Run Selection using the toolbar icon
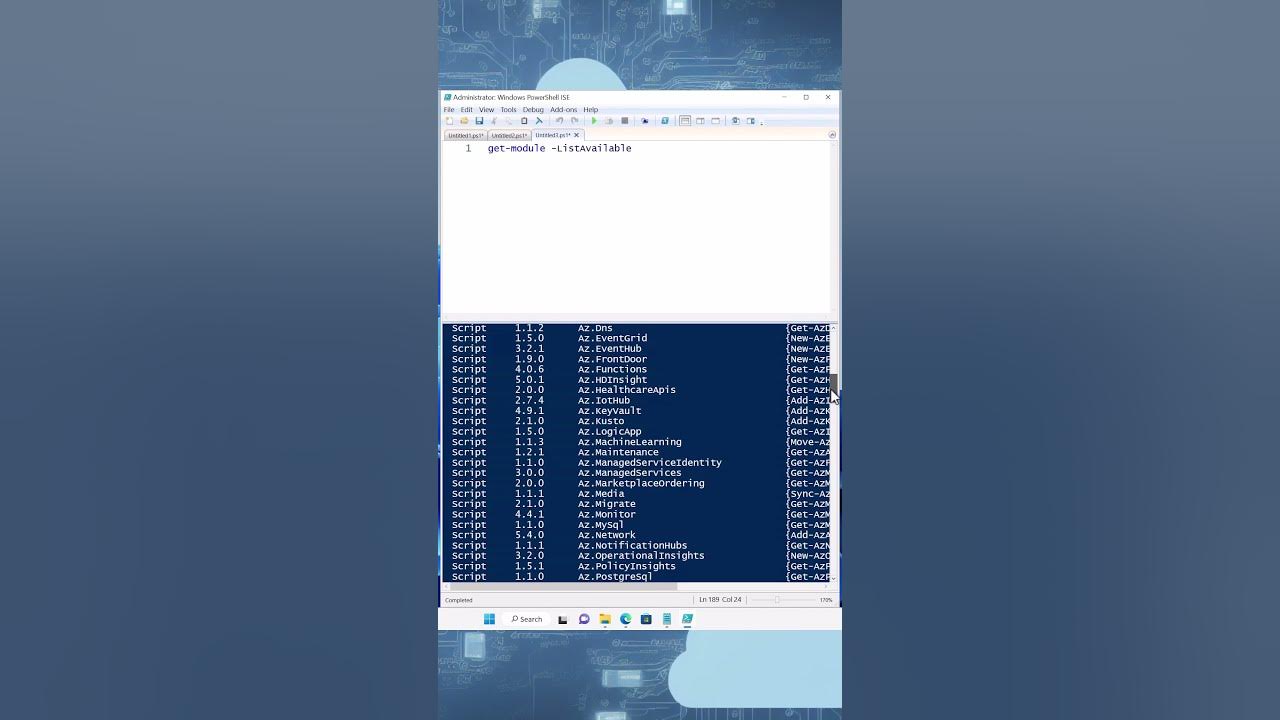The width and height of the screenshot is (1280, 720). coord(609,121)
